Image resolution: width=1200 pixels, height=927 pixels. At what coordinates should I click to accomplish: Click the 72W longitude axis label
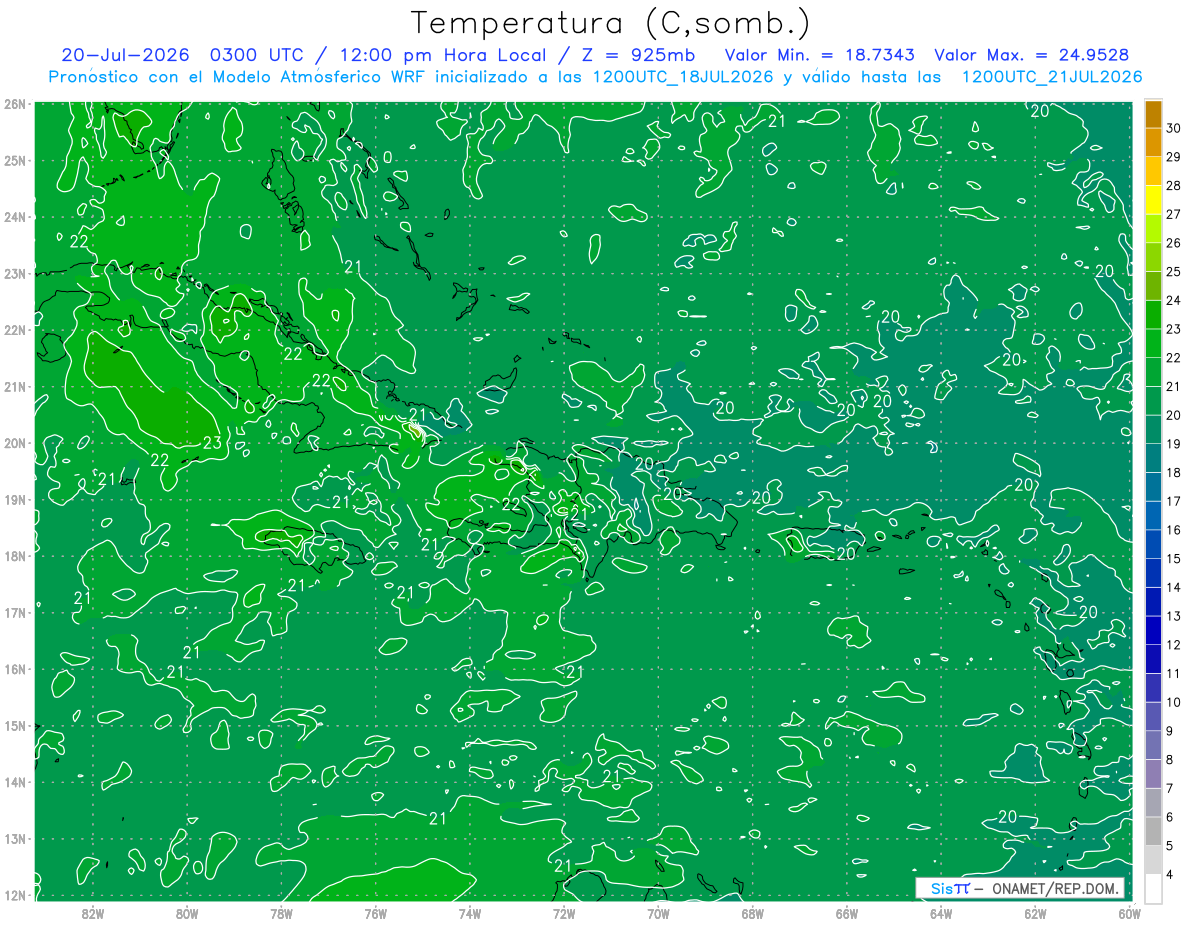tap(564, 913)
